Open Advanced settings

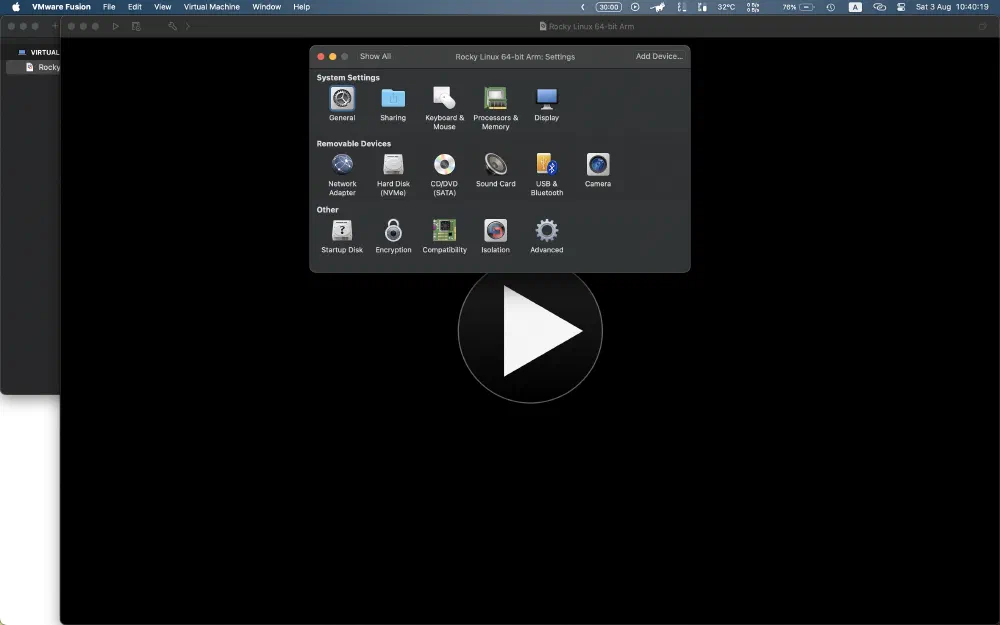coord(546,231)
